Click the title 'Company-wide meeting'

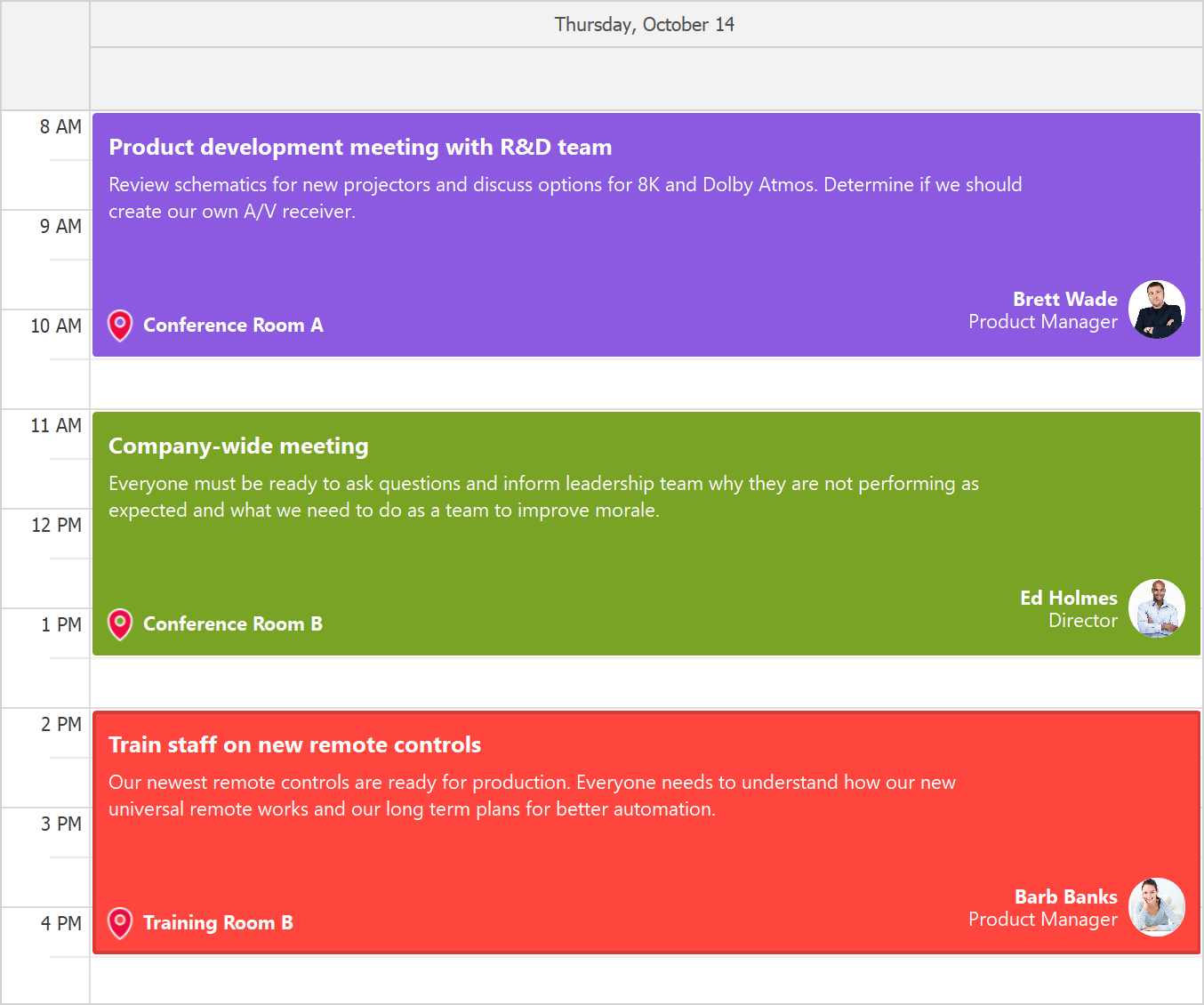pyautogui.click(x=238, y=446)
